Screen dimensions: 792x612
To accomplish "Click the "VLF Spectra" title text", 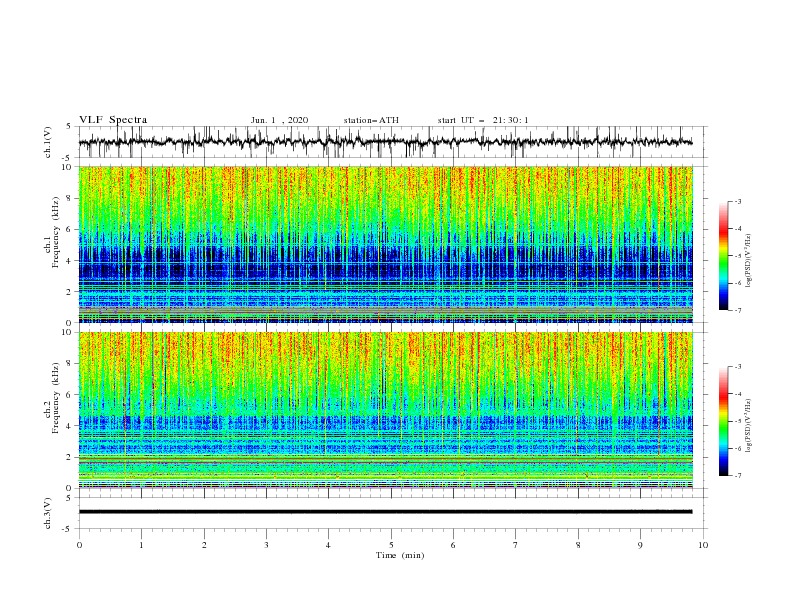I will (x=113, y=120).
